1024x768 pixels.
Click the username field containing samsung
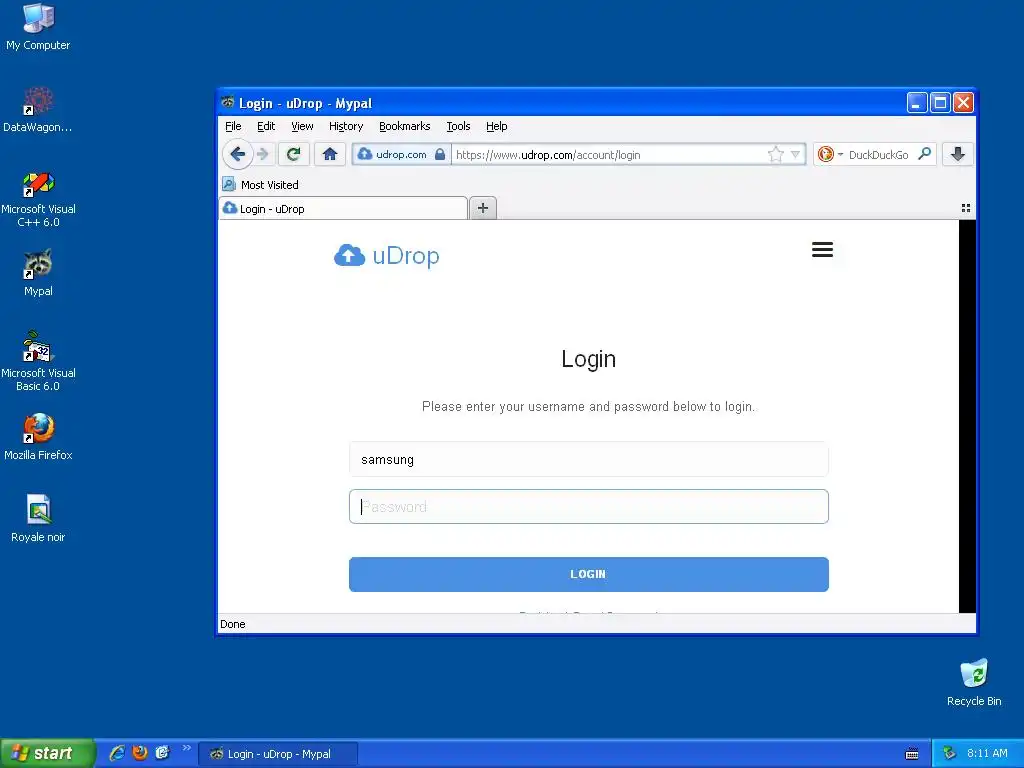click(x=588, y=459)
